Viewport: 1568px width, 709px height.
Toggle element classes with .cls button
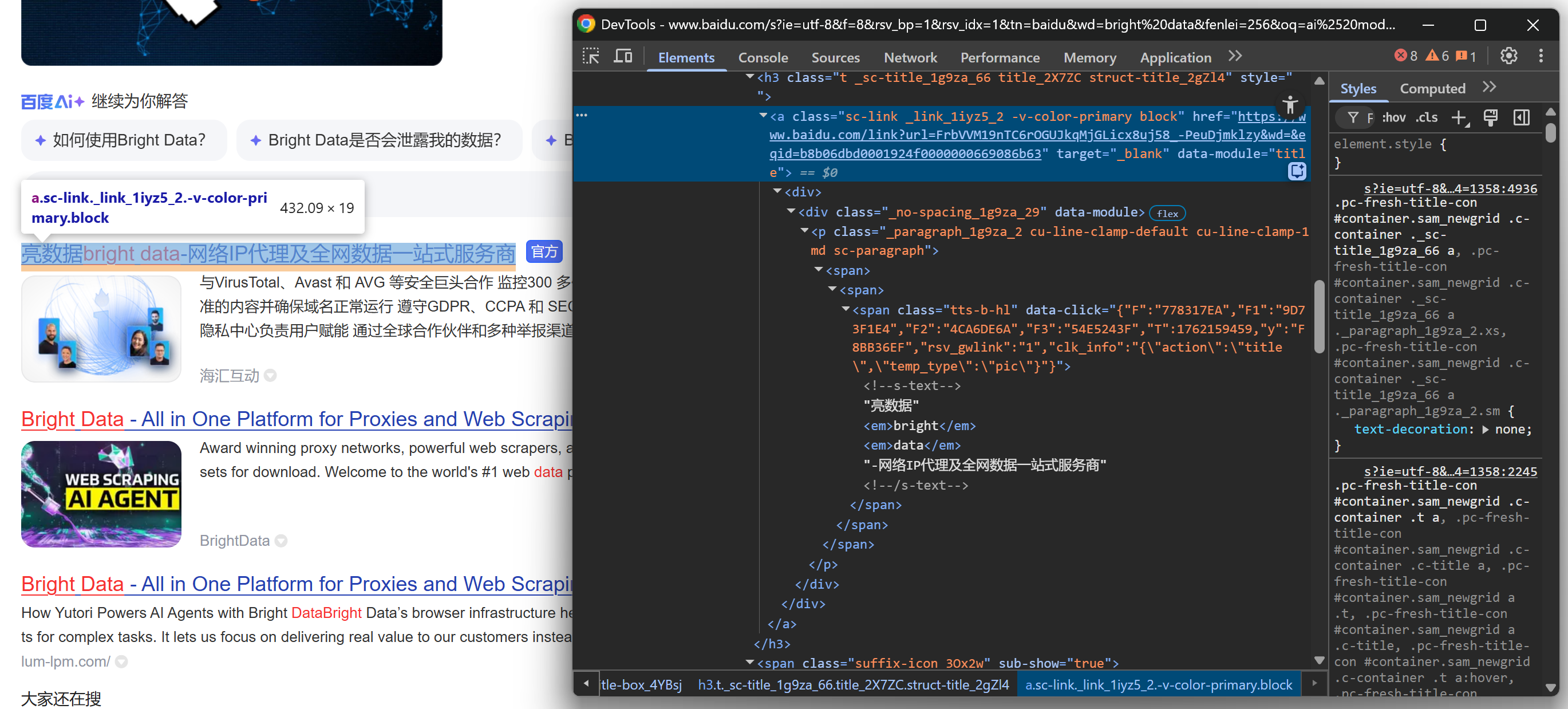tap(1427, 117)
